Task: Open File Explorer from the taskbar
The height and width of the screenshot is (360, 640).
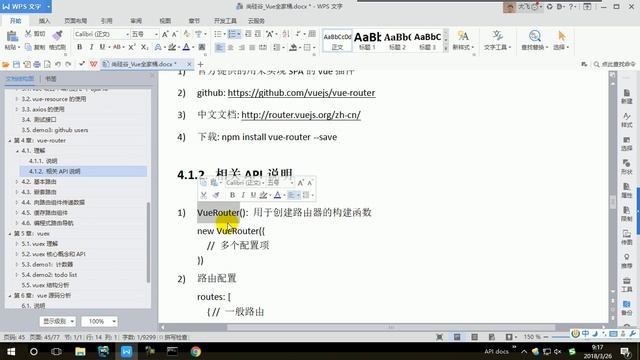Action: (x=80, y=351)
